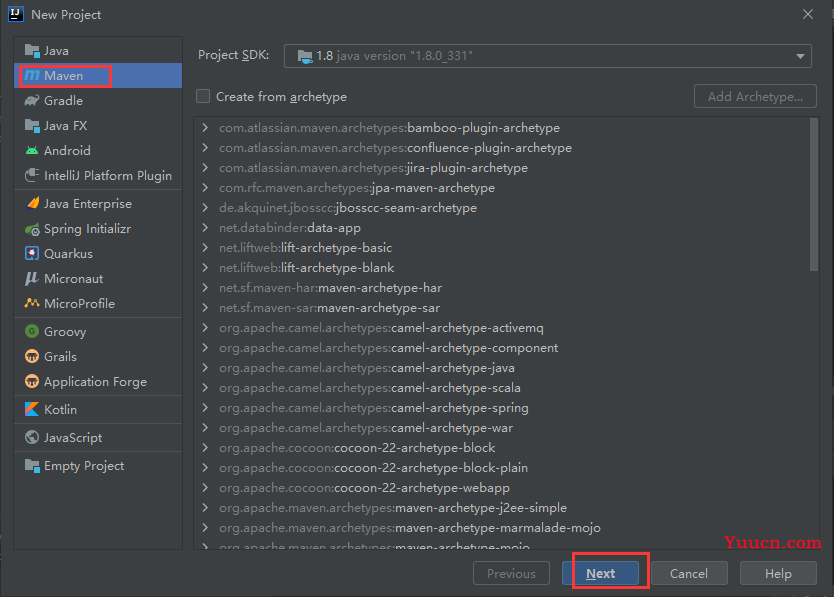This screenshot has width=834, height=597.
Task: Click the archetype list vertical scrollbar
Action: click(x=813, y=195)
